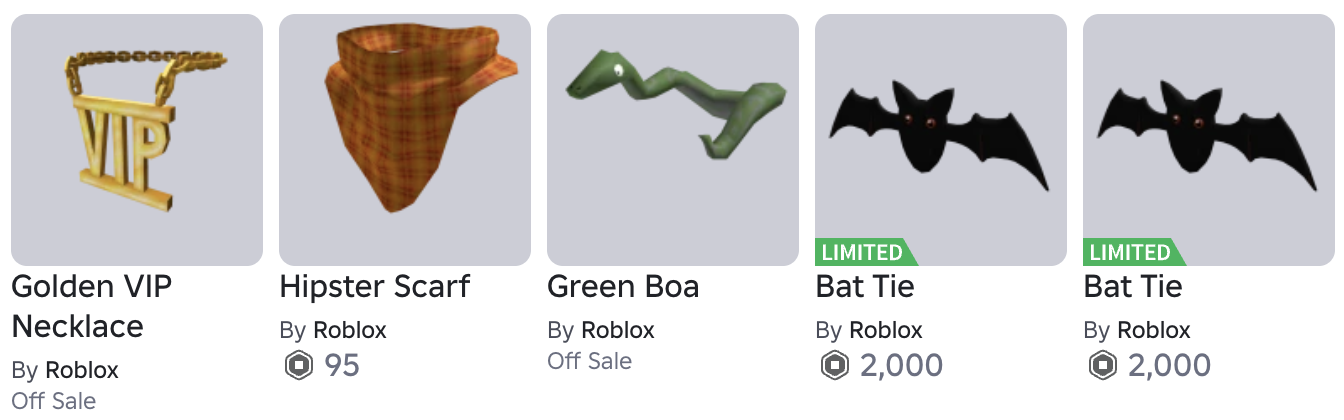This screenshot has height=420, width=1344.
Task: Open Roblox creator link under Green Boa
Action: coord(618,330)
